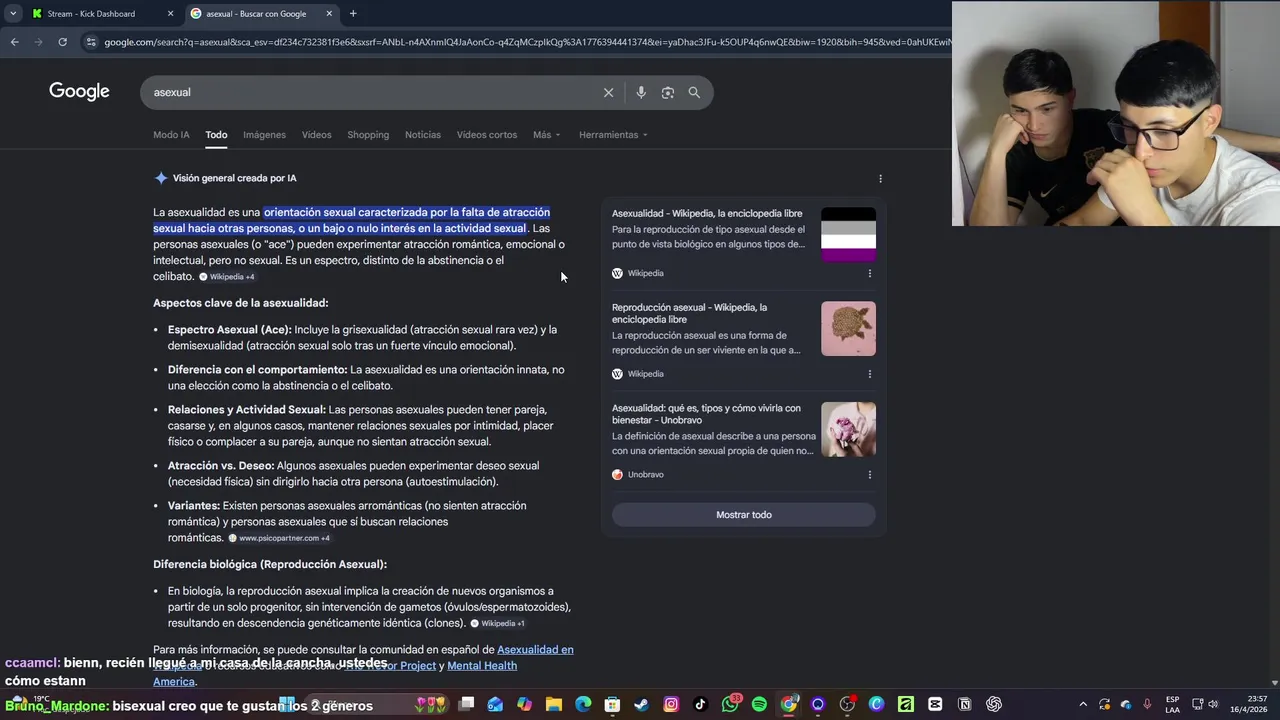Open Microsoft Edge from the taskbar
The image size is (1280, 720).
[x=583, y=704]
